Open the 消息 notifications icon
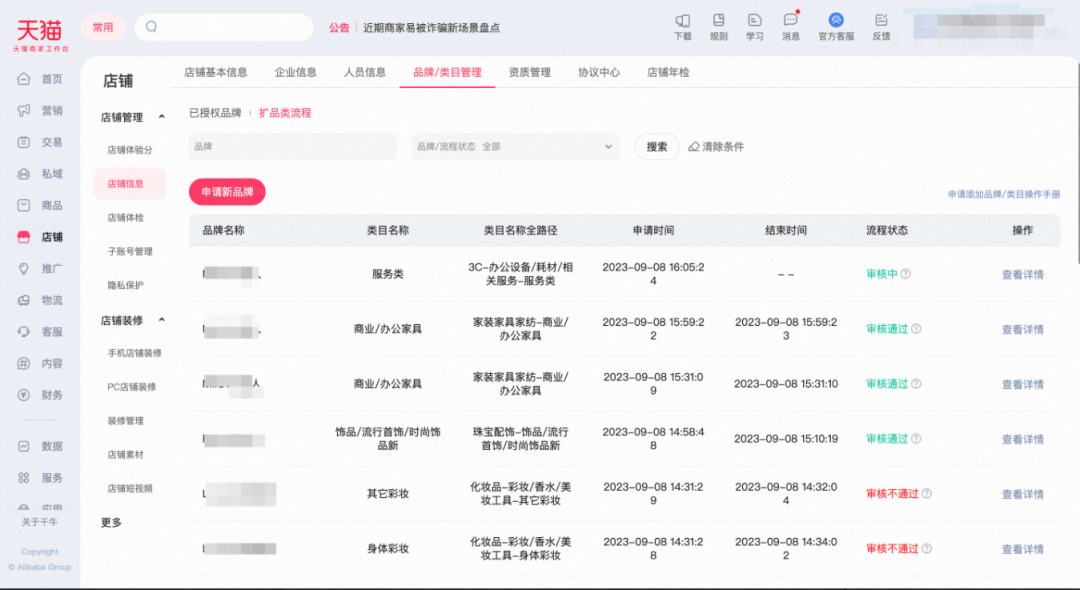This screenshot has width=1080, height=590. coord(792,27)
